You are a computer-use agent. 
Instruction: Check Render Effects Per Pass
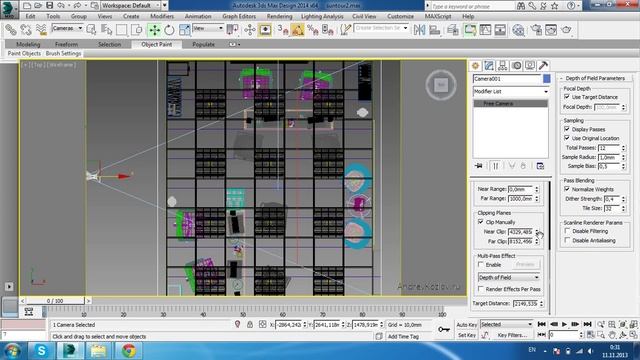point(480,289)
